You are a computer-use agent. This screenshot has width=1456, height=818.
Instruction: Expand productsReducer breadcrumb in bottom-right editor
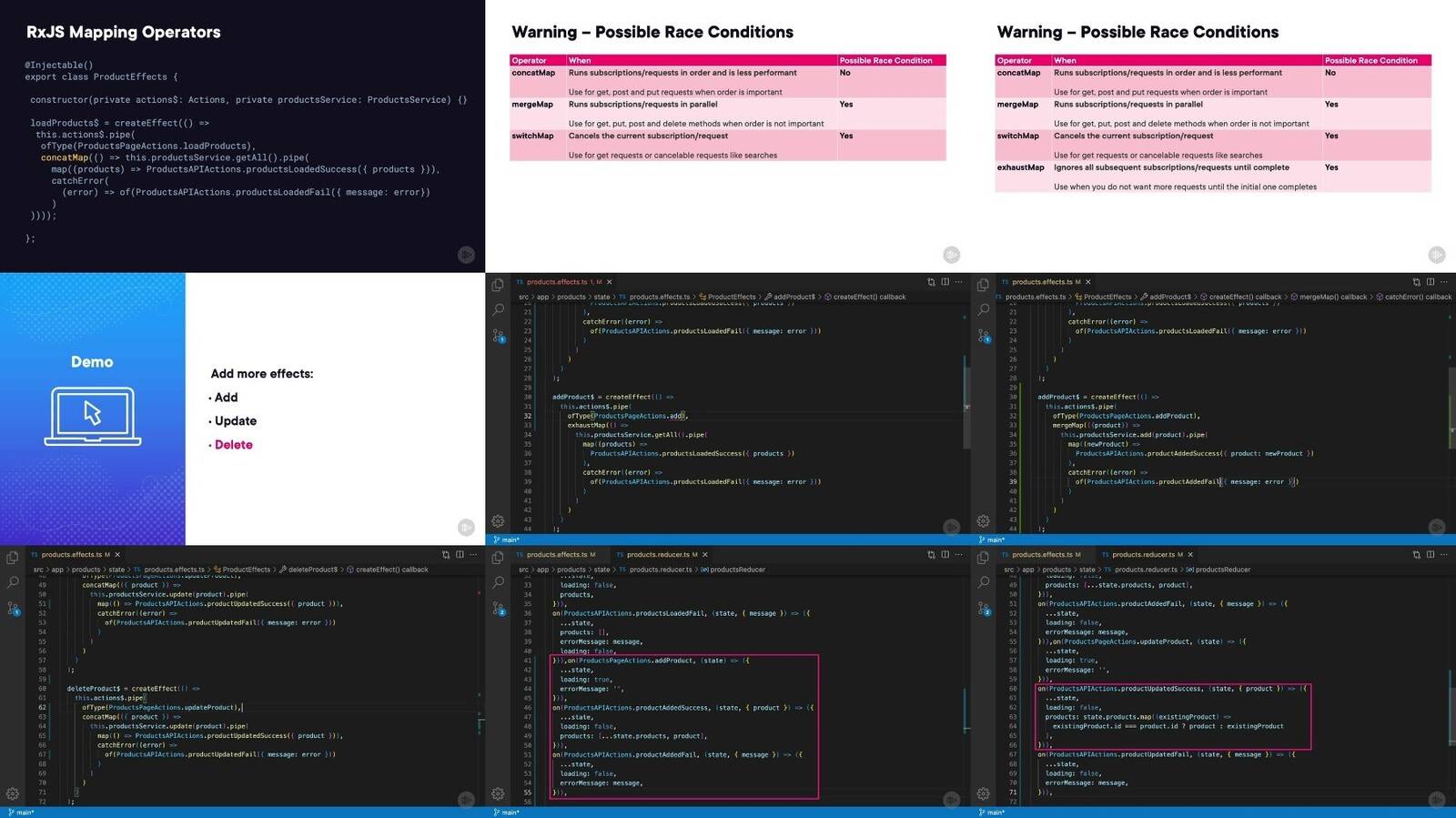click(x=1222, y=570)
